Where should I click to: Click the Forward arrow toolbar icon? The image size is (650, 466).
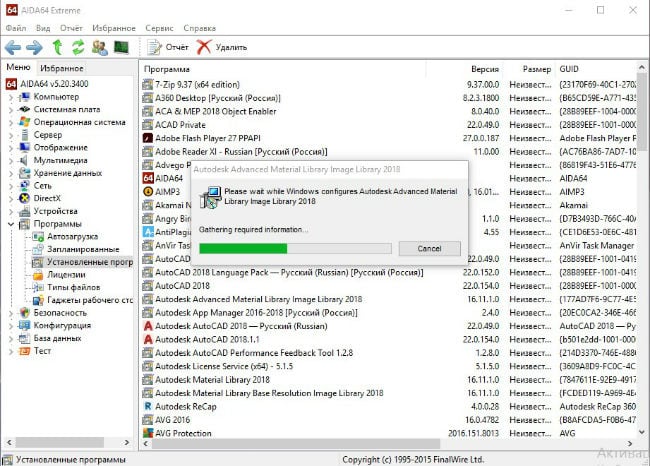point(34,48)
